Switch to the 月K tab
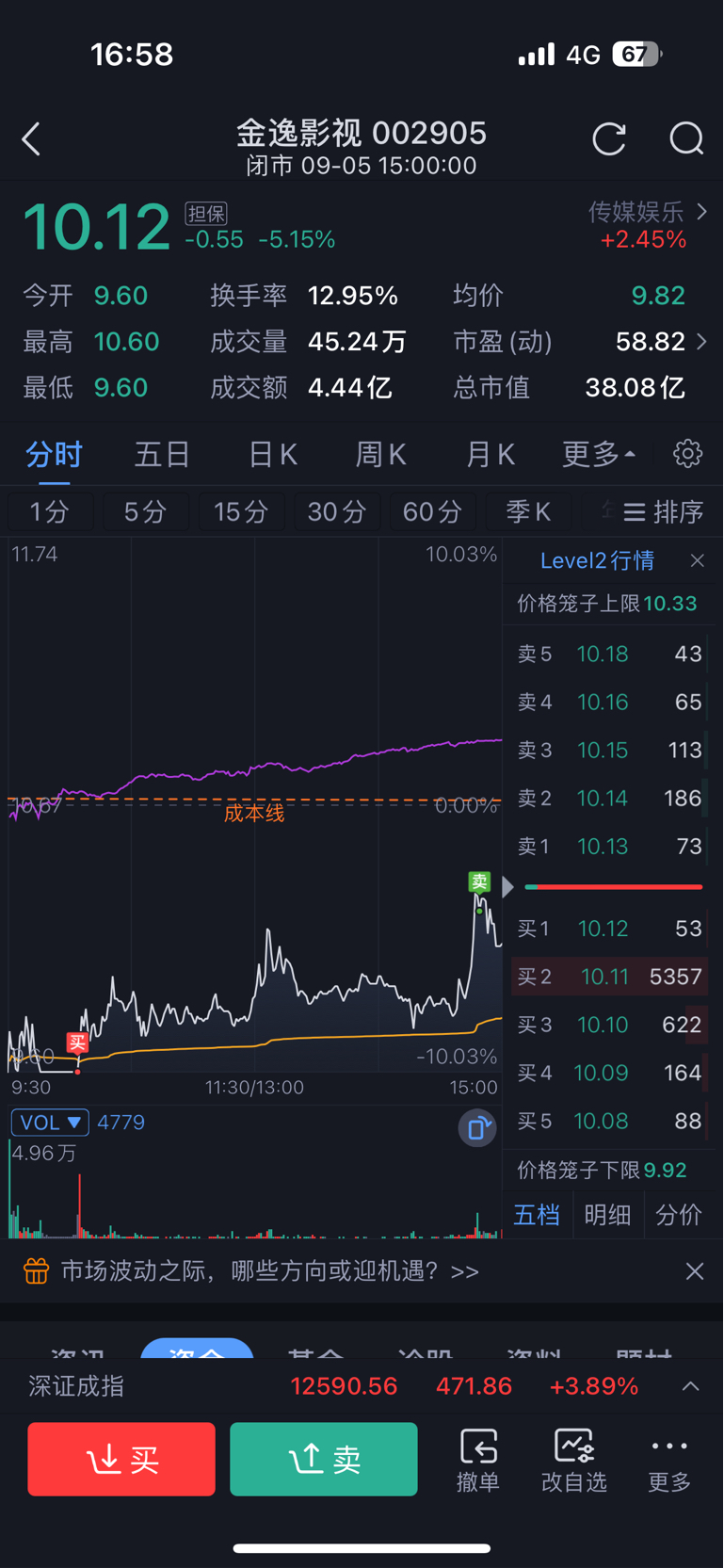The image size is (724, 1568). (x=490, y=455)
